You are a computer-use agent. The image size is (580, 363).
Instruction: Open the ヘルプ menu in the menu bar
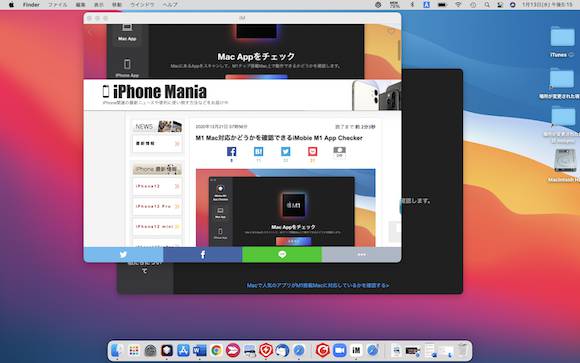(170, 5)
